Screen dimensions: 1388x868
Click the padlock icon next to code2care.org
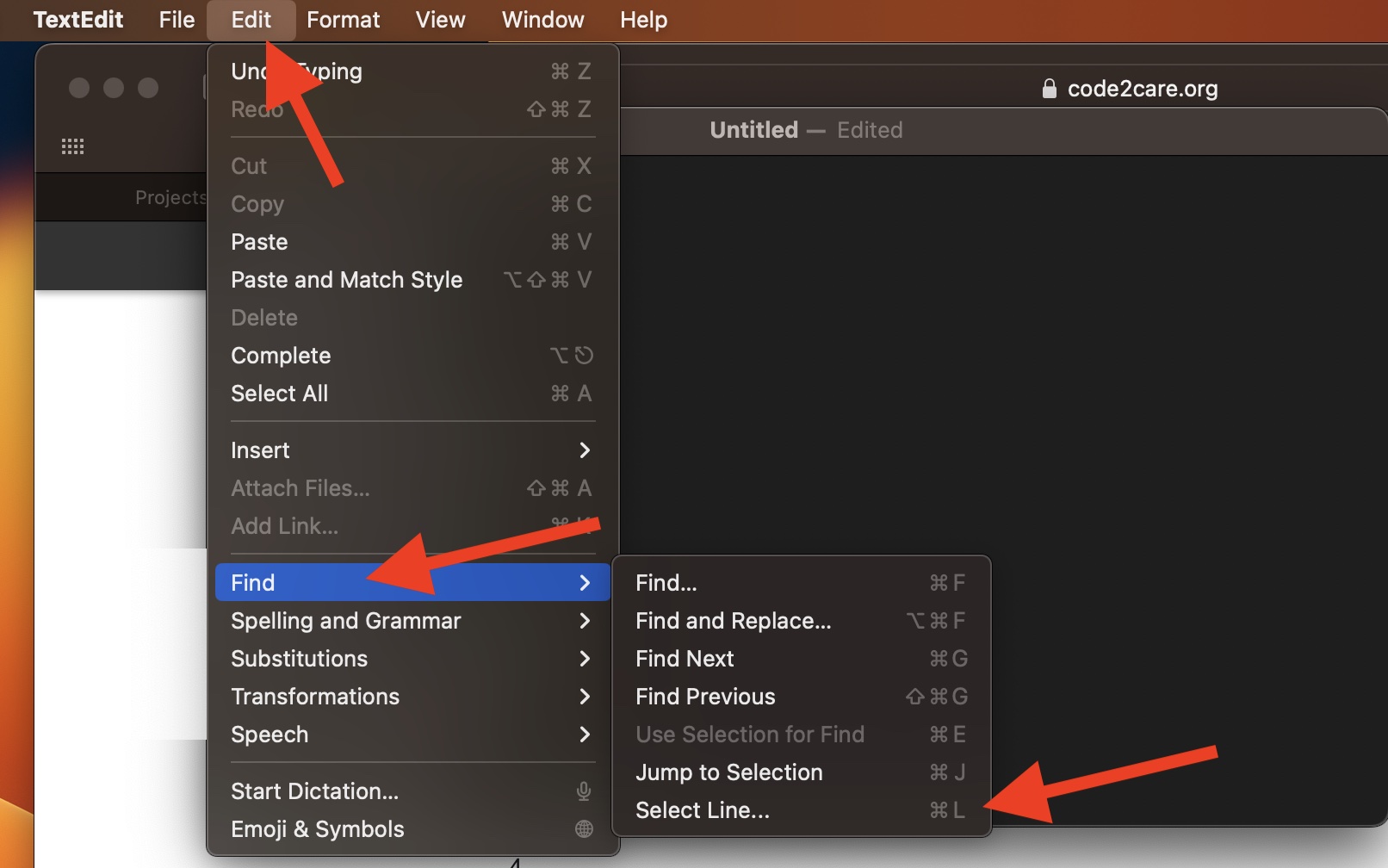[1049, 88]
